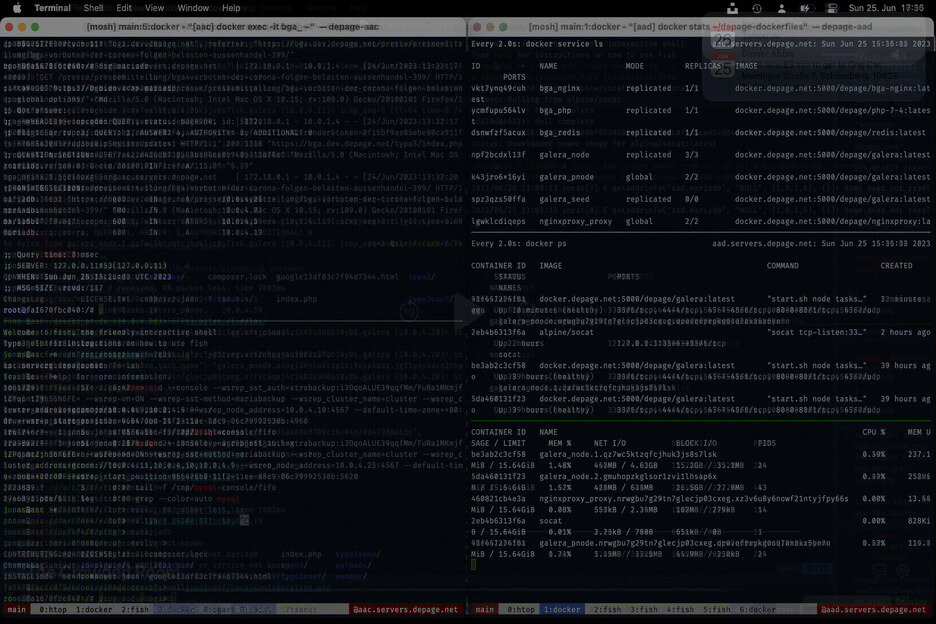The height and width of the screenshot is (624, 936).
Task: Click galera_pnode in the service list
Action: tap(566, 177)
